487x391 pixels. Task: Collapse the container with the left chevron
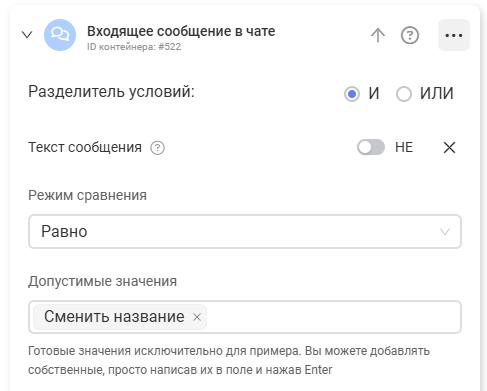[x=27, y=35]
